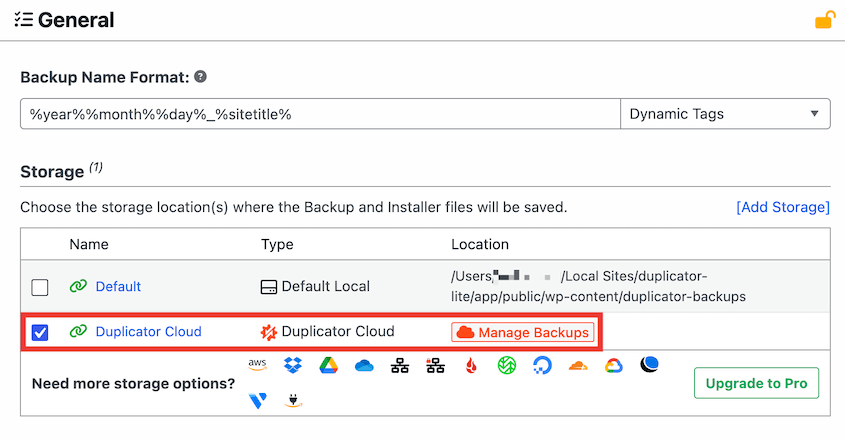845x439 pixels.
Task: Enable the Default storage checkbox
Action: [40, 287]
